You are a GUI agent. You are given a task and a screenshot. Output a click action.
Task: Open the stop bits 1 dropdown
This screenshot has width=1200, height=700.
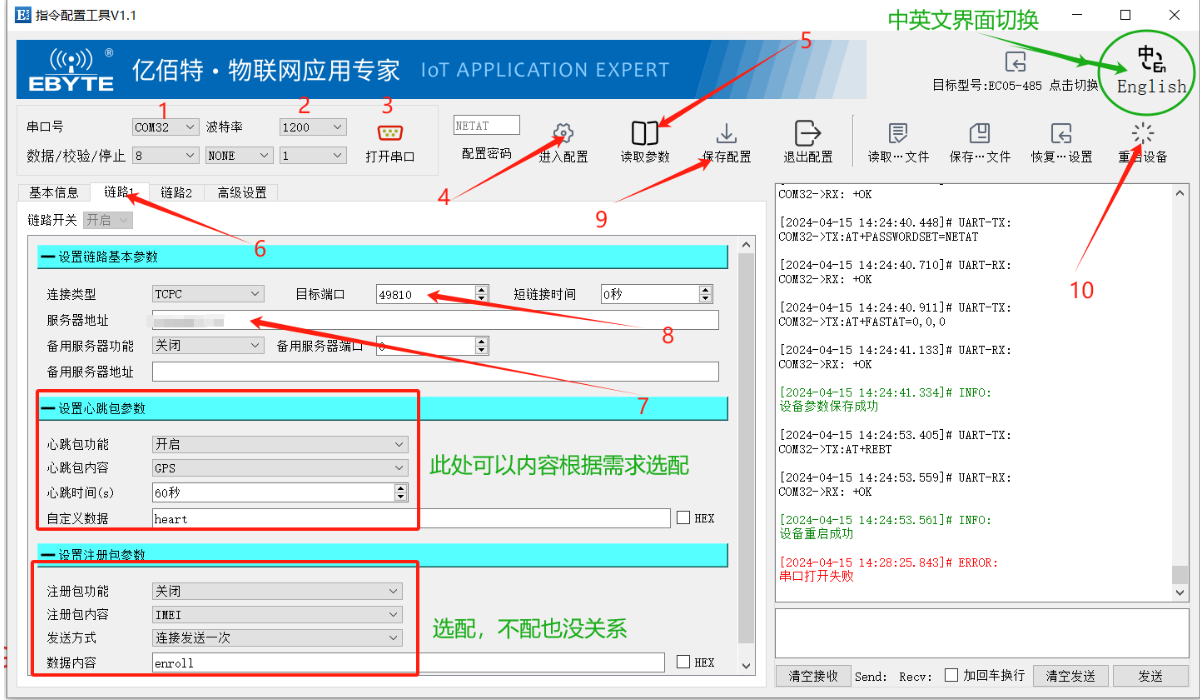click(x=312, y=155)
